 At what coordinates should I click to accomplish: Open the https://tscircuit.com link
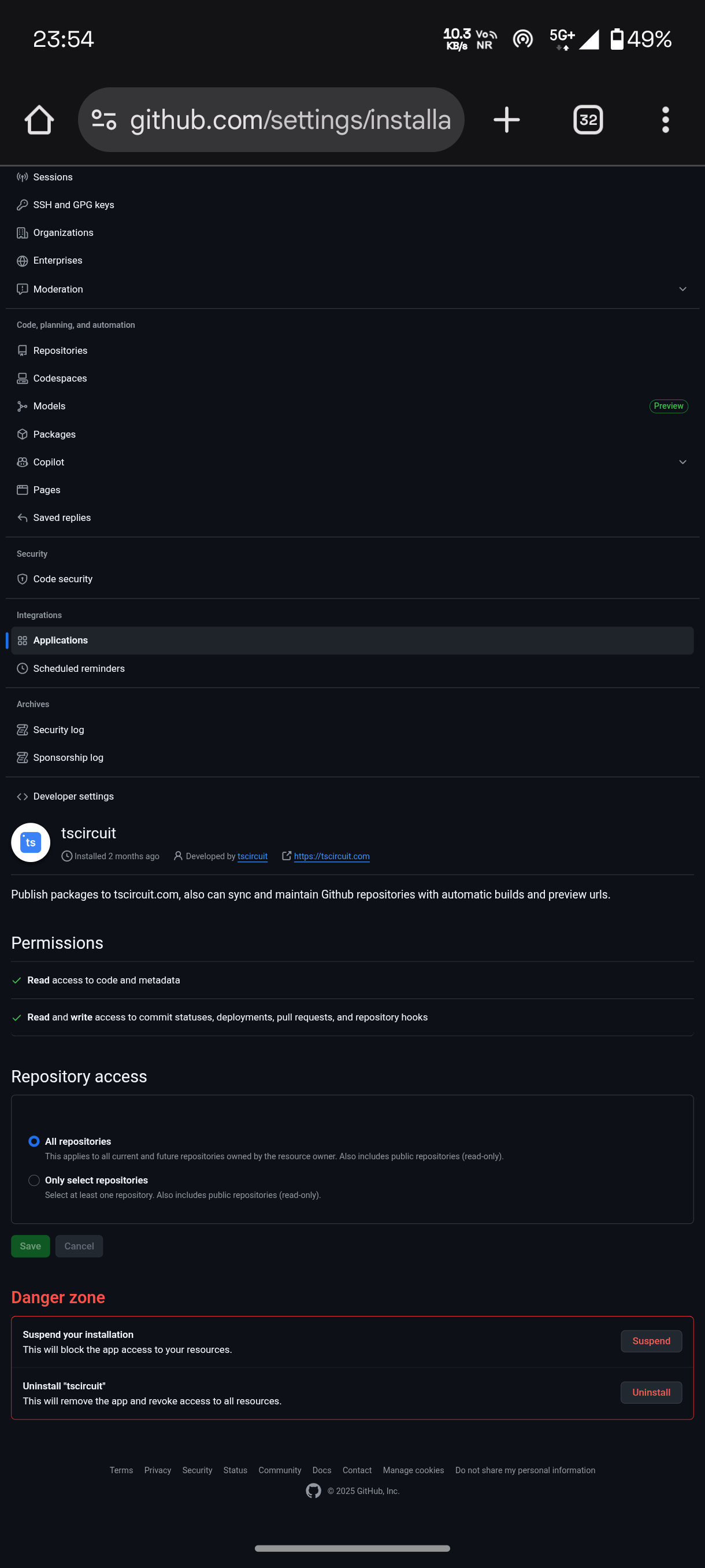click(x=332, y=856)
